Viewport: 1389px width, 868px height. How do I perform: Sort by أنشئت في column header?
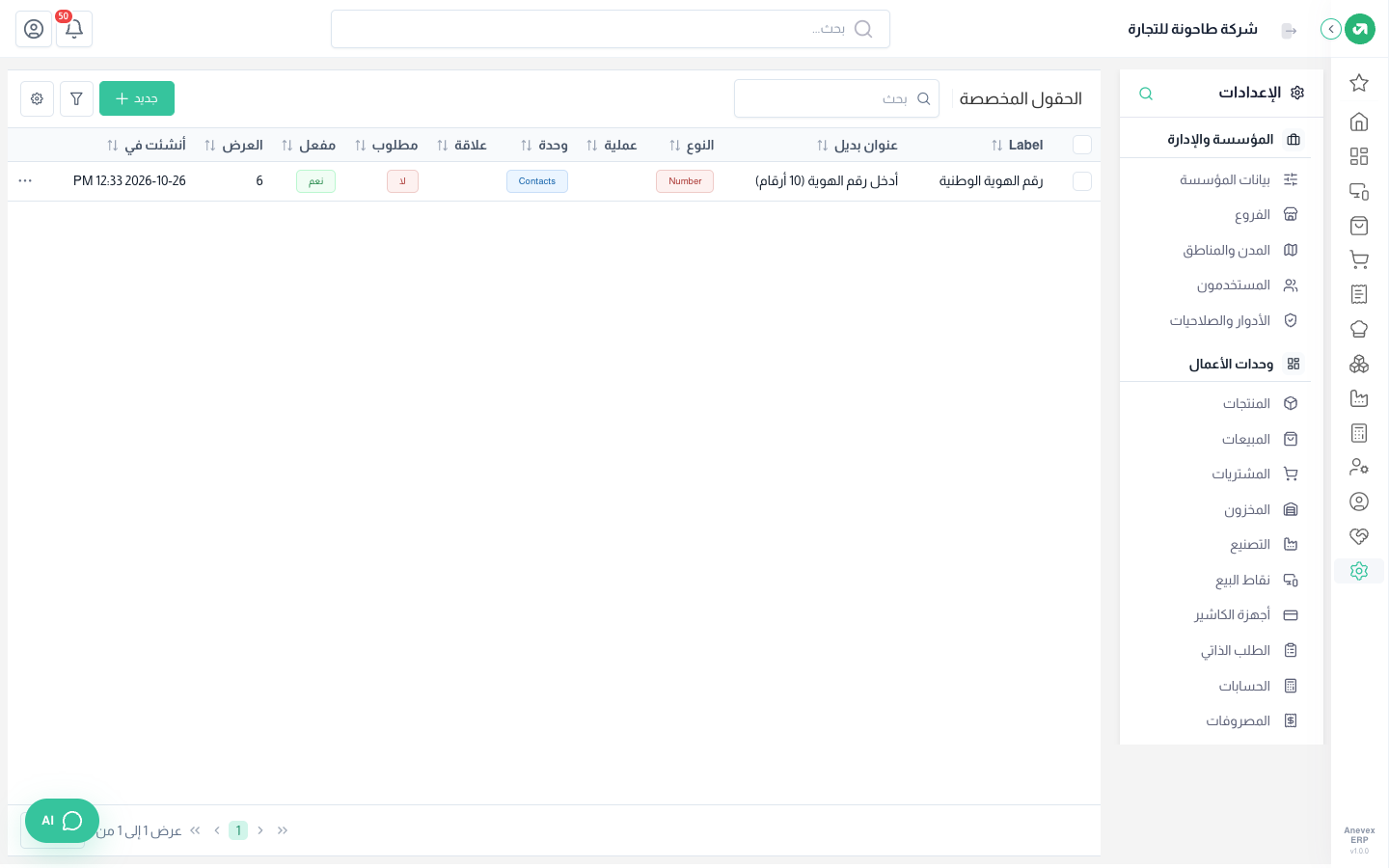click(146, 145)
